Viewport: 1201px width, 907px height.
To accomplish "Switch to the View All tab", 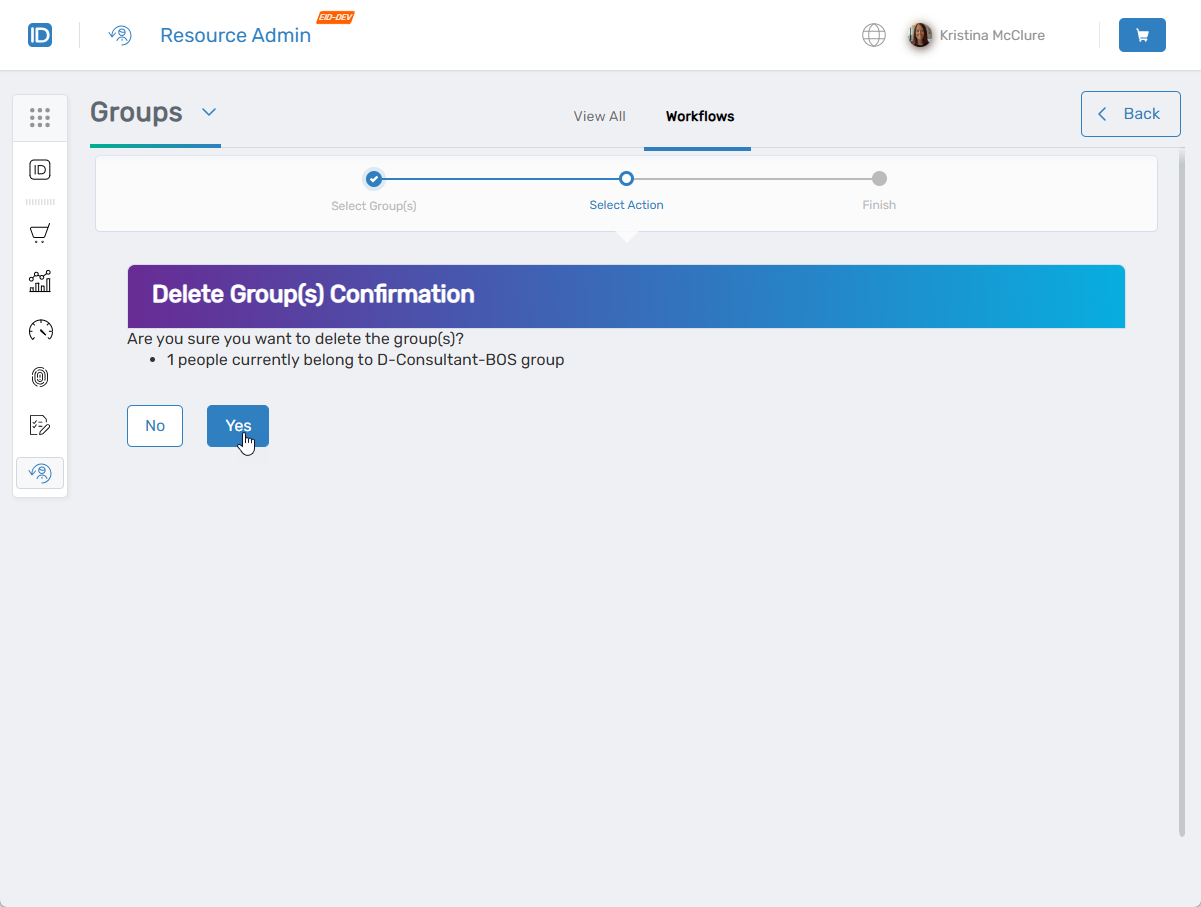I will (x=599, y=116).
